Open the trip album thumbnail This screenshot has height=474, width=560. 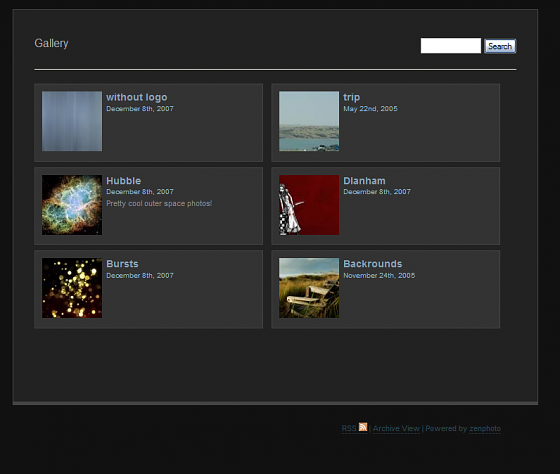pyautogui.click(x=309, y=121)
